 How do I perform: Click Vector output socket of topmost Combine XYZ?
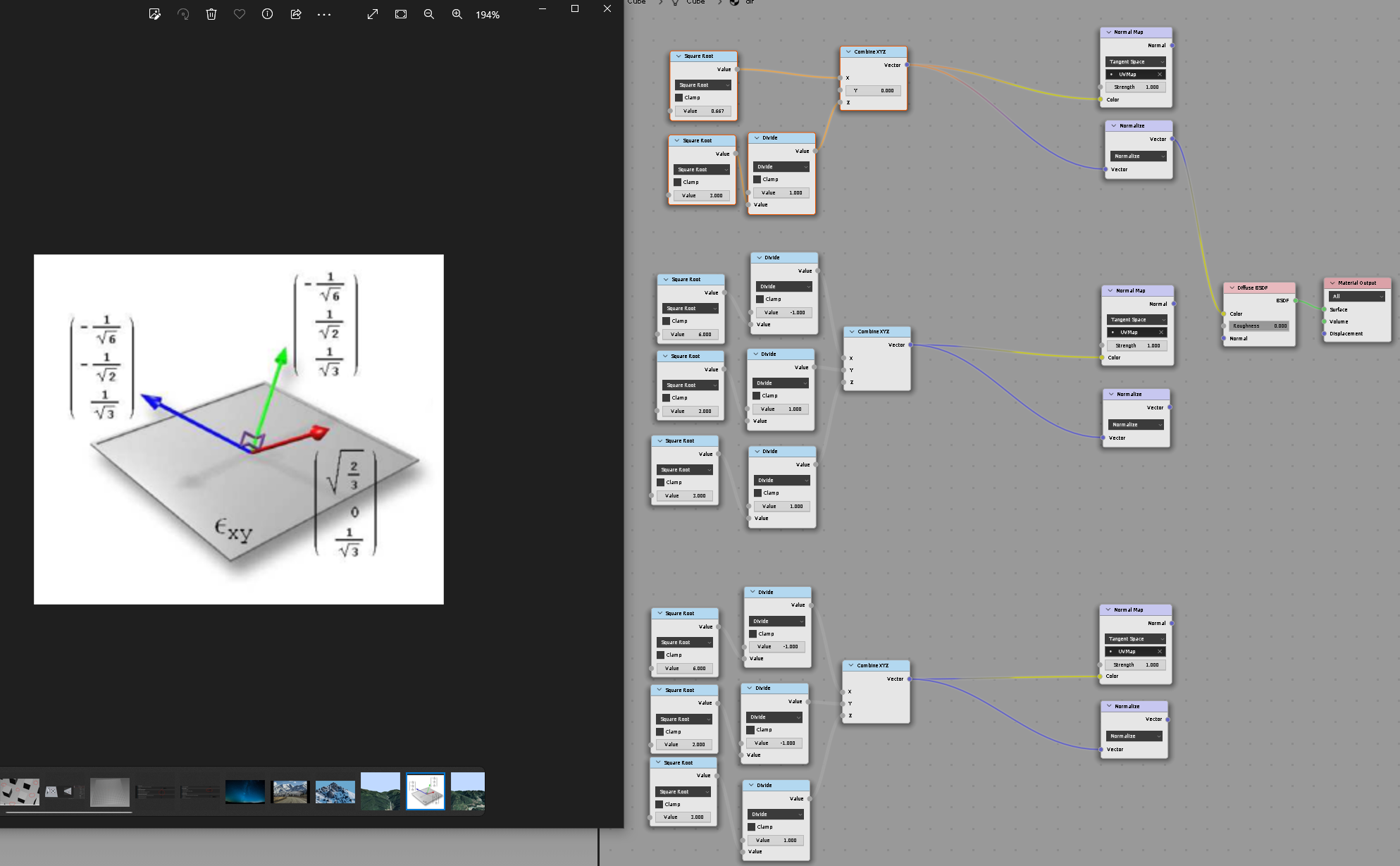point(907,66)
